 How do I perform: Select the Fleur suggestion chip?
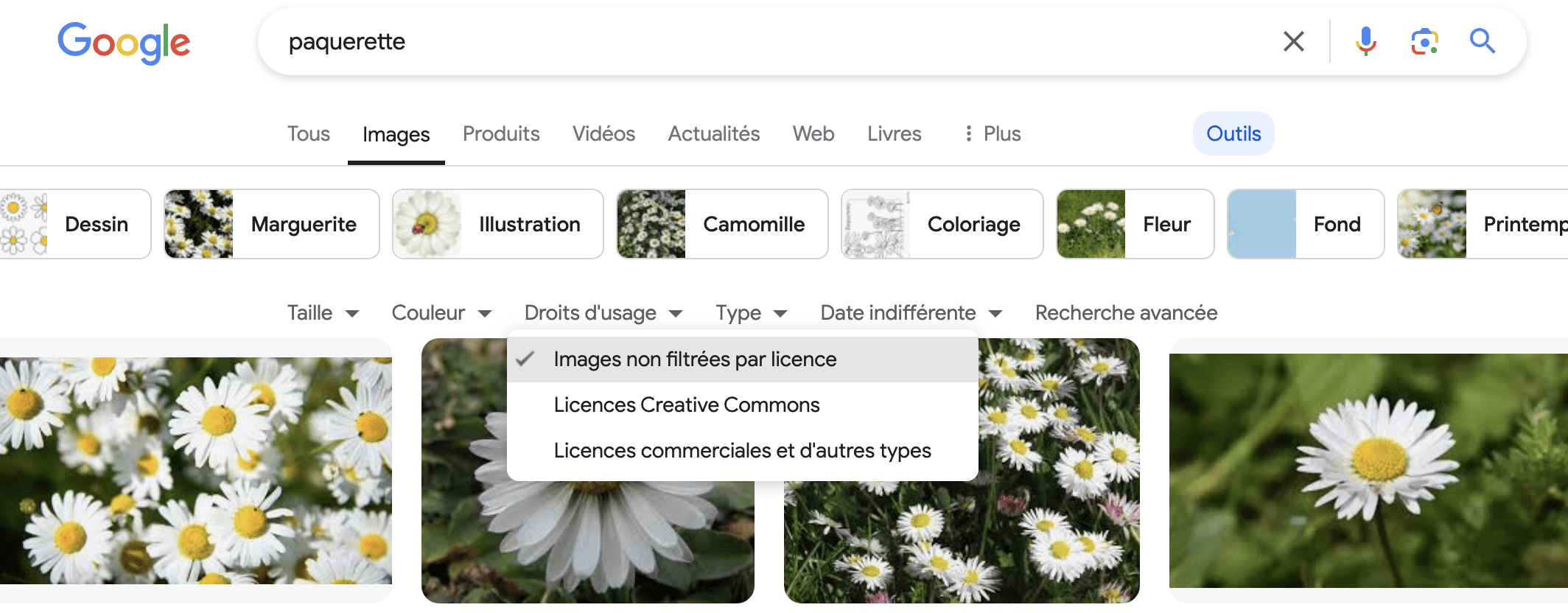1135,224
